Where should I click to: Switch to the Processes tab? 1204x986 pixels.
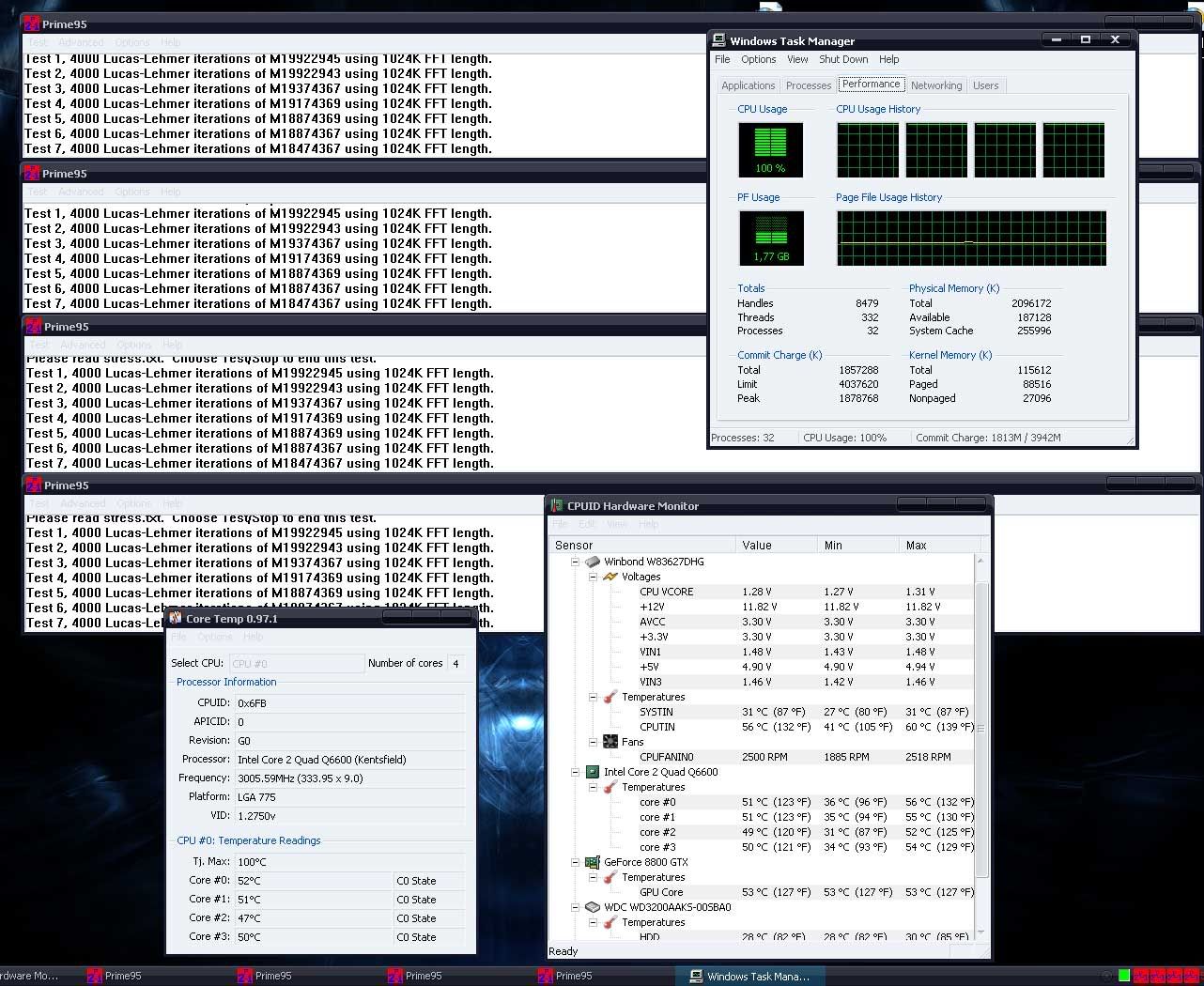(809, 85)
